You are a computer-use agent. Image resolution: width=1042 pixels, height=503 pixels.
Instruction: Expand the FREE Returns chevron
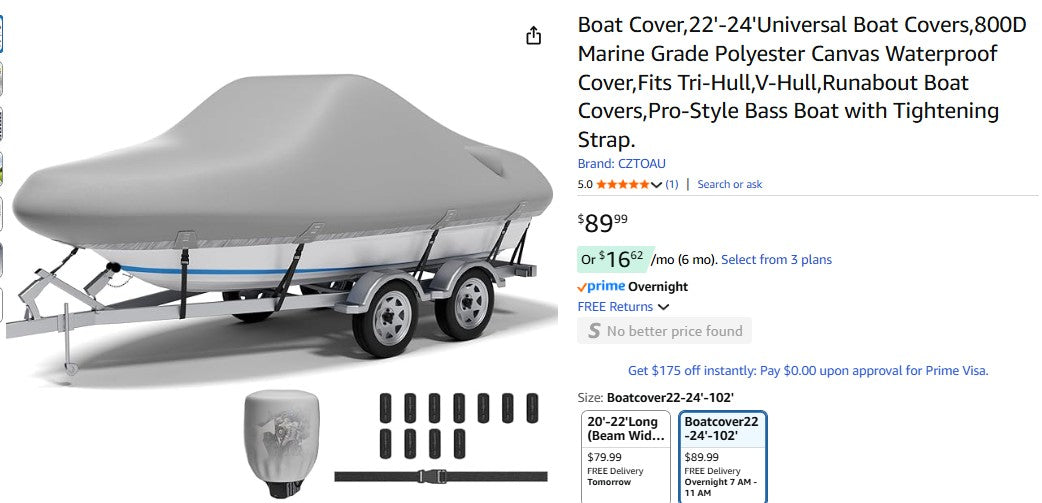pyautogui.click(x=664, y=307)
